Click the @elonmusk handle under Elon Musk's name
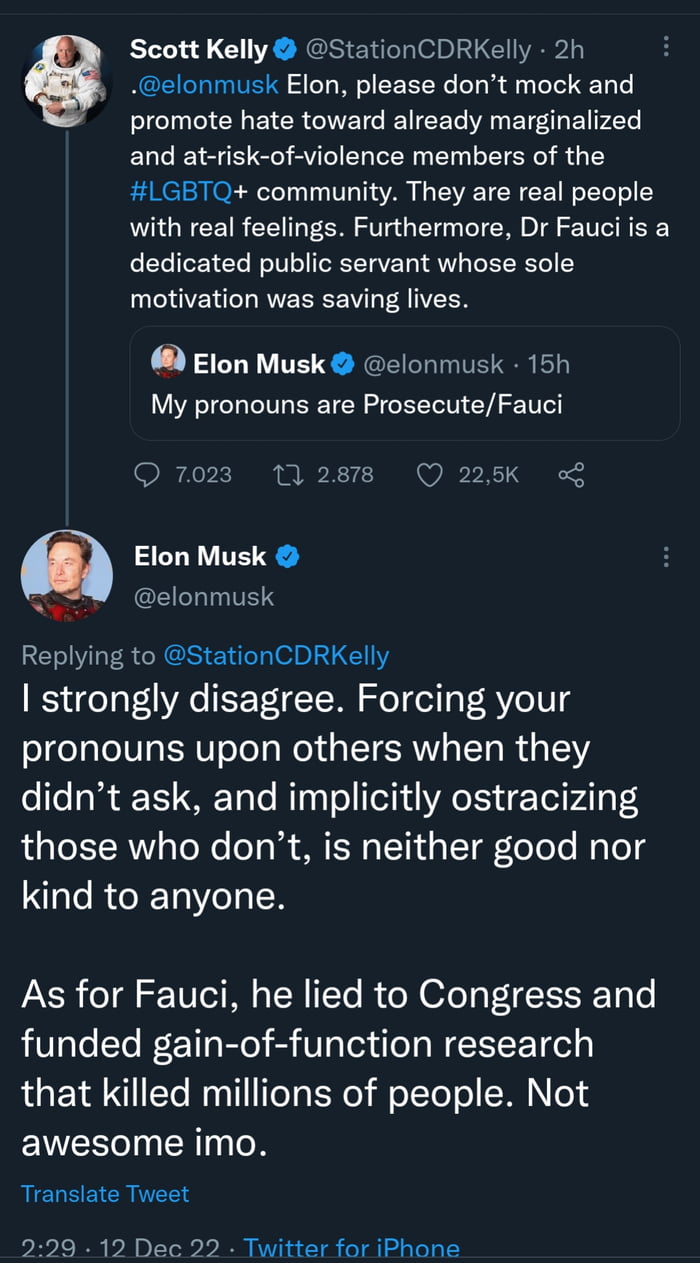 [x=204, y=597]
